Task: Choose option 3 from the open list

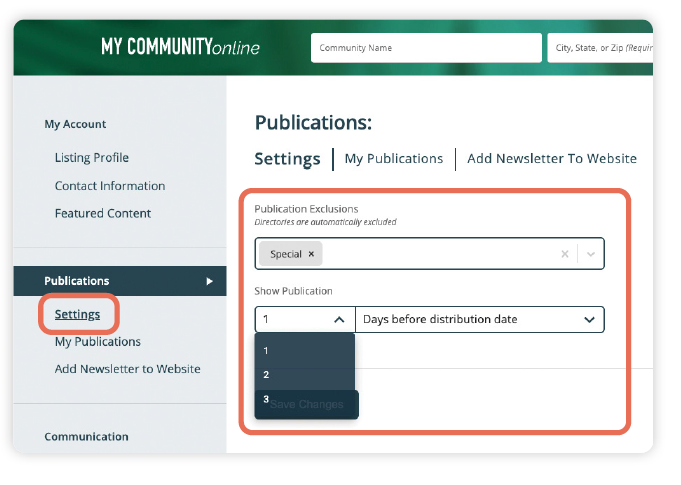Action: point(266,399)
